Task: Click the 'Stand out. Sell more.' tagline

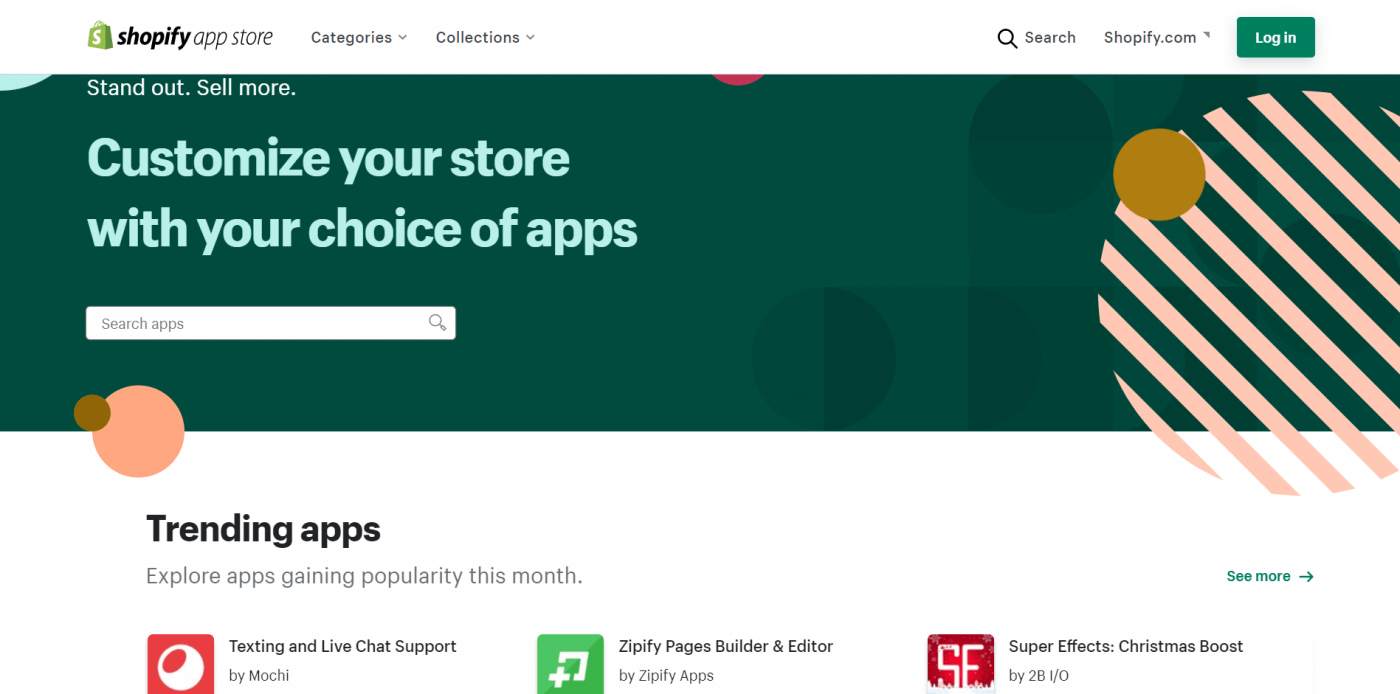Action: click(191, 87)
